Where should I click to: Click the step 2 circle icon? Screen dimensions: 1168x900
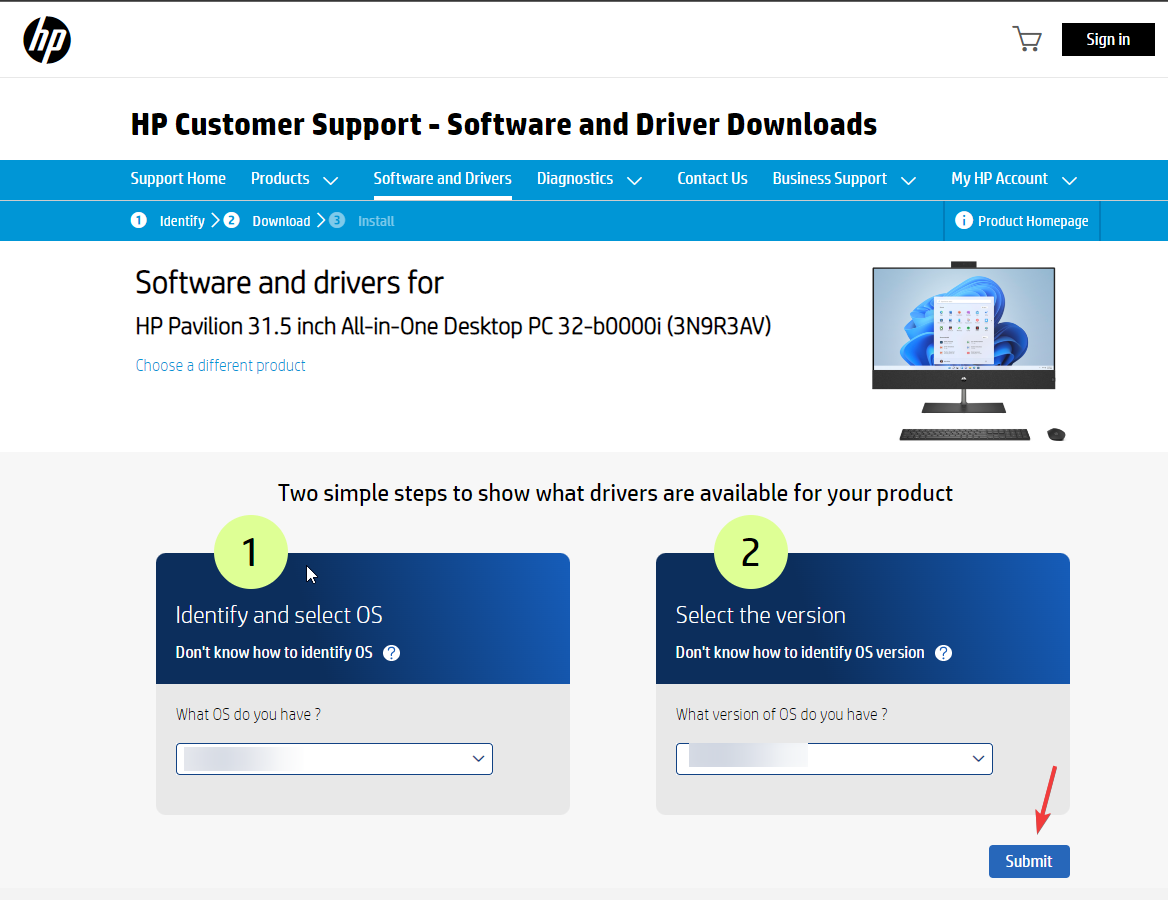pos(232,221)
